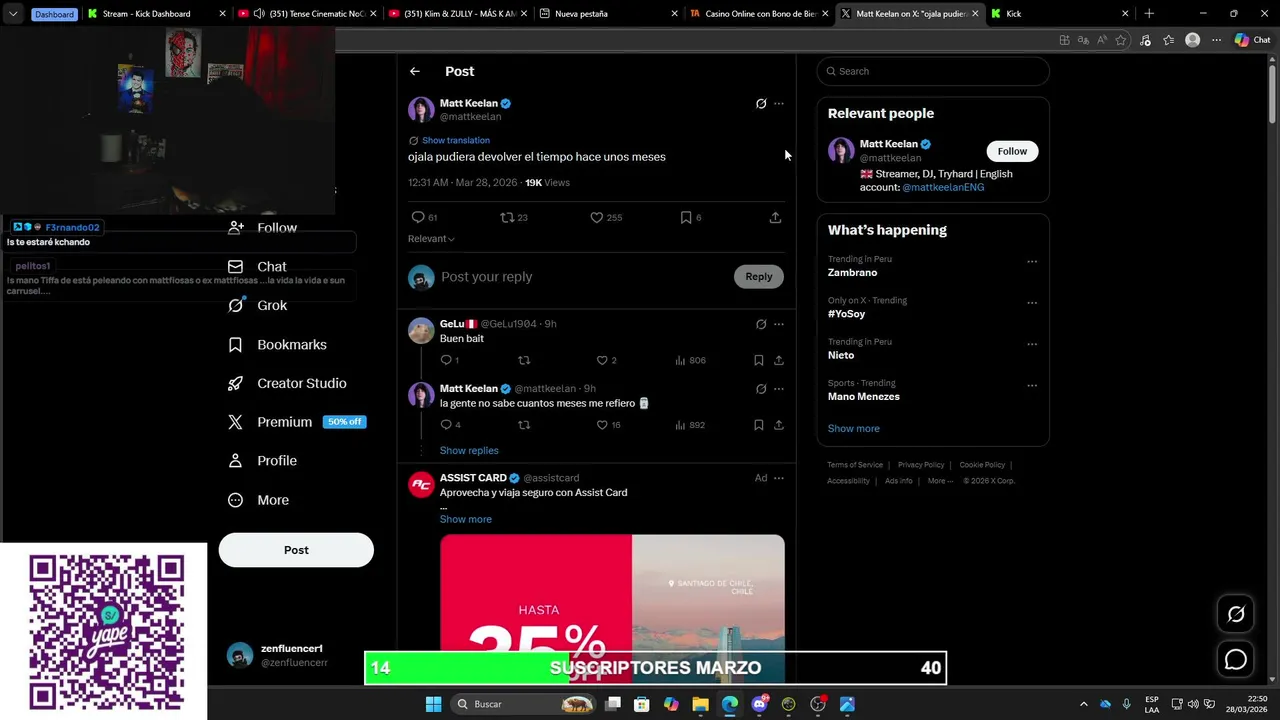Reply to Matt Keelan's comment with 4 replies
The image size is (1280, 720).
click(x=450, y=425)
